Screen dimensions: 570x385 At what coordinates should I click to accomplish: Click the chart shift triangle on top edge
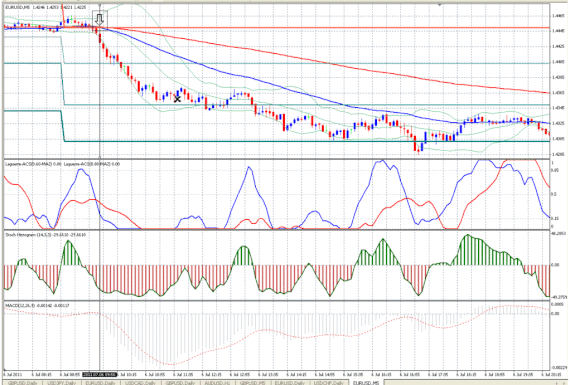[440, 5]
